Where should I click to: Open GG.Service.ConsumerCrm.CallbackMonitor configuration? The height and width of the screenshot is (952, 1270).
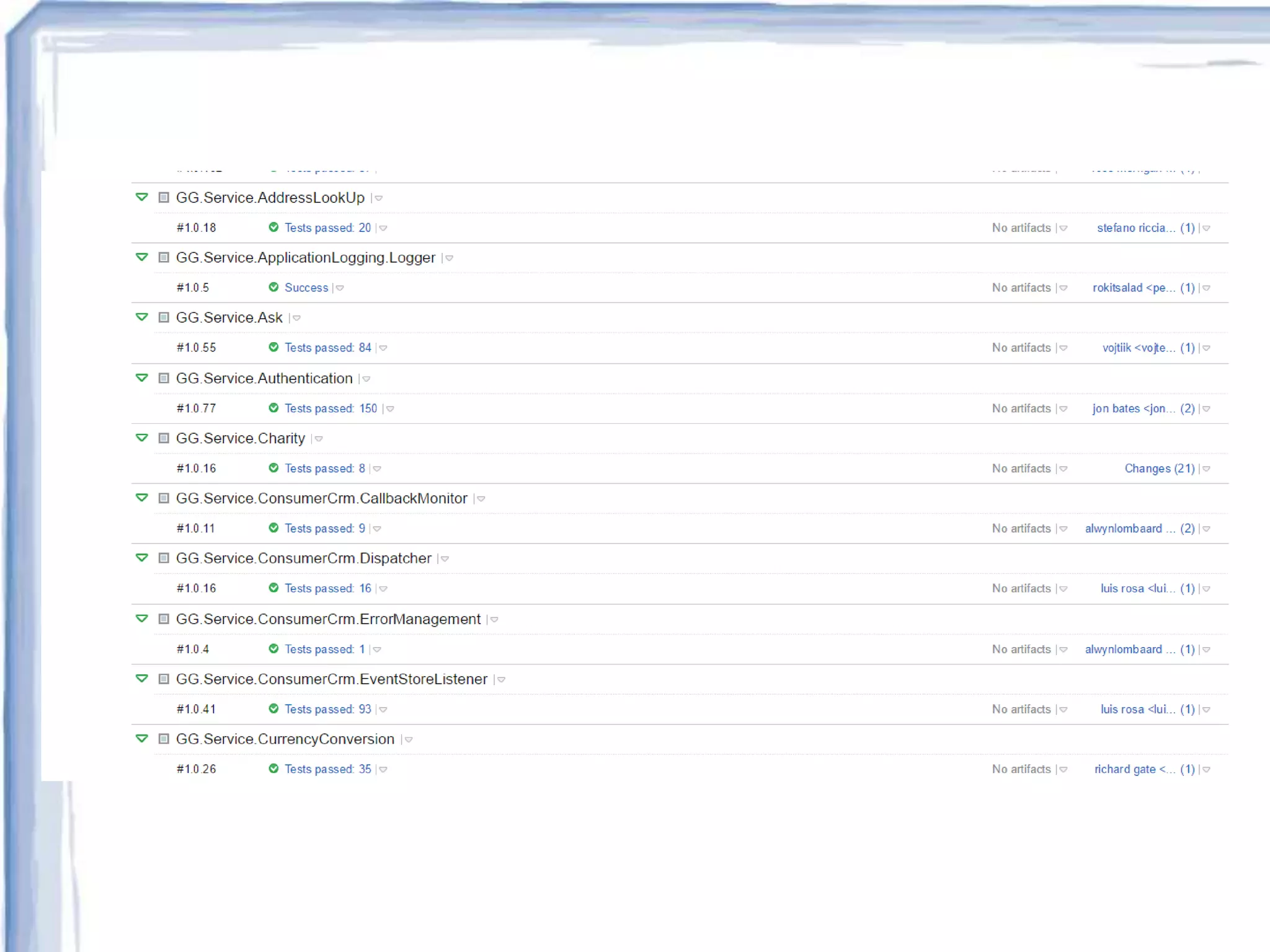pos(321,498)
